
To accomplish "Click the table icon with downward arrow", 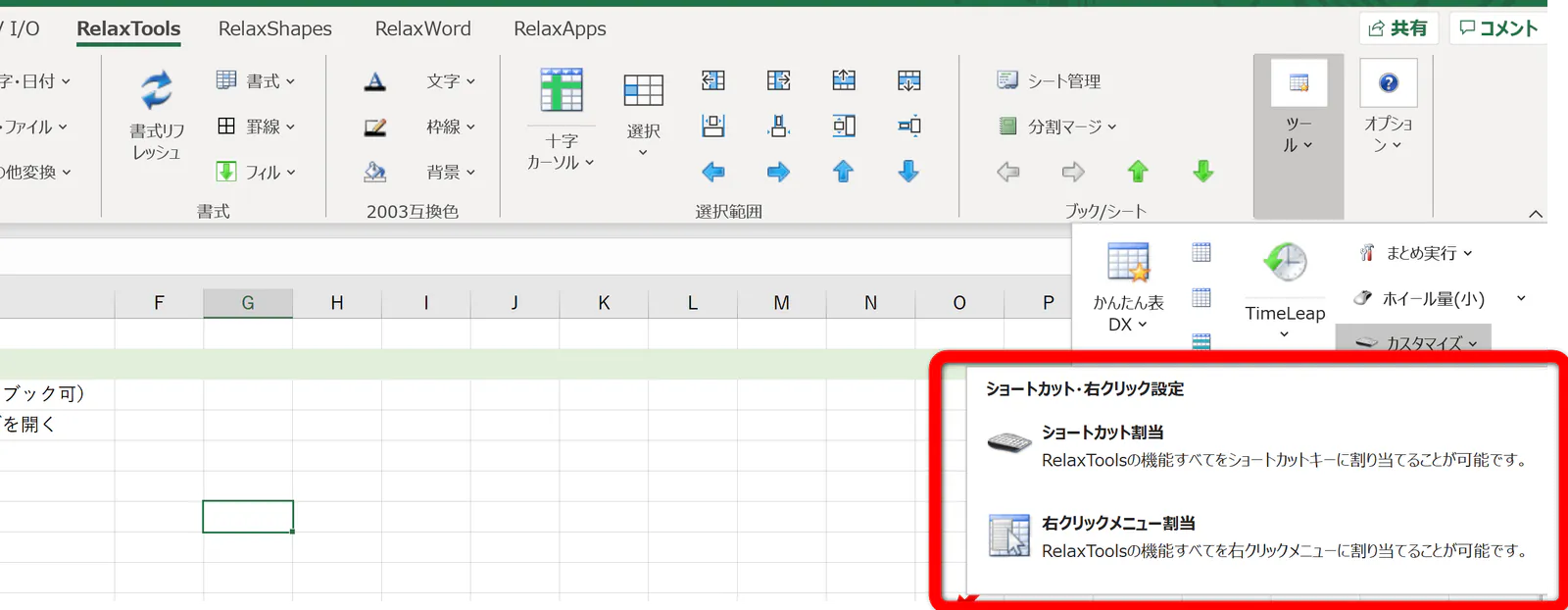I will (x=909, y=80).
